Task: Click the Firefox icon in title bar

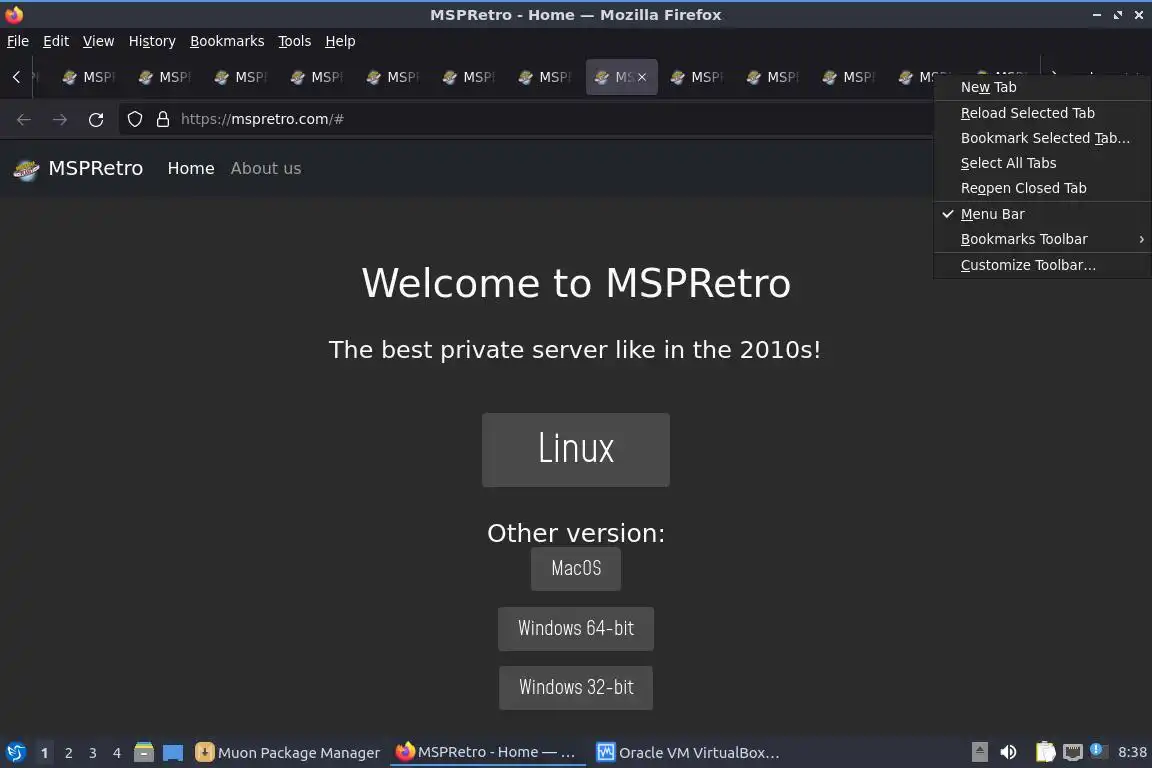Action: [14, 15]
